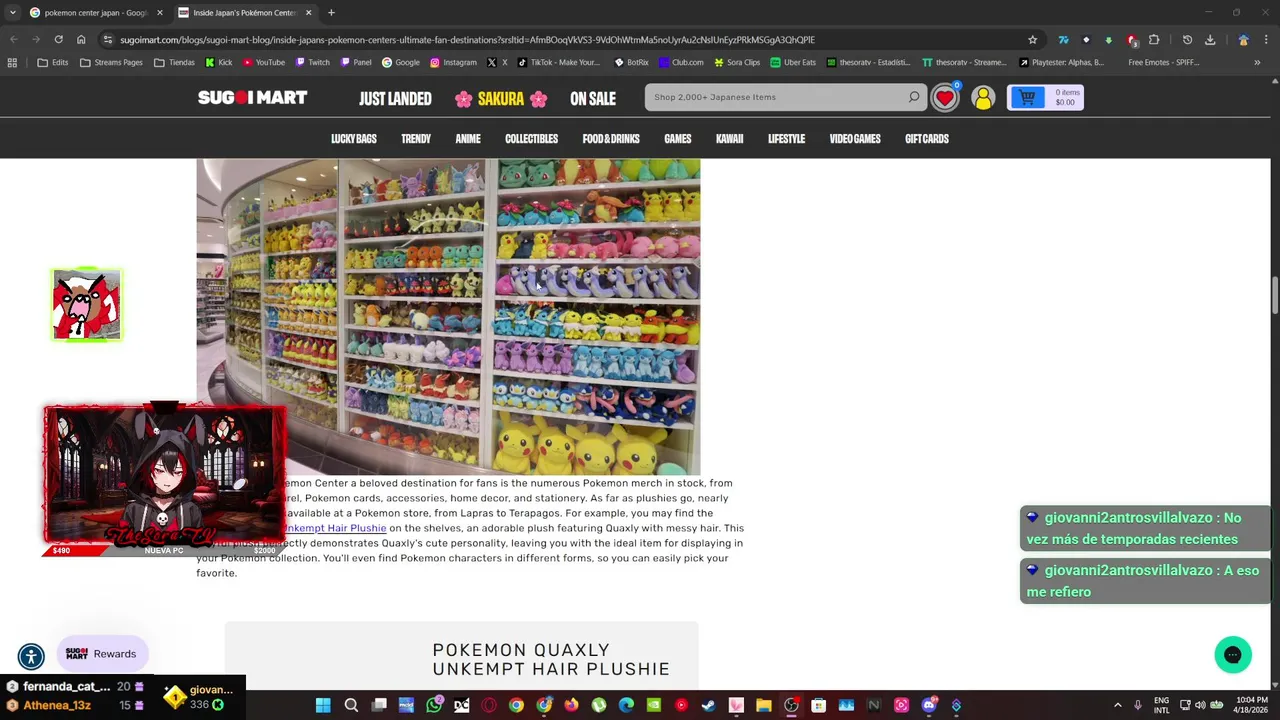This screenshot has height=720, width=1280.
Task: Click the Sugoi Mart logo
Action: [x=252, y=97]
